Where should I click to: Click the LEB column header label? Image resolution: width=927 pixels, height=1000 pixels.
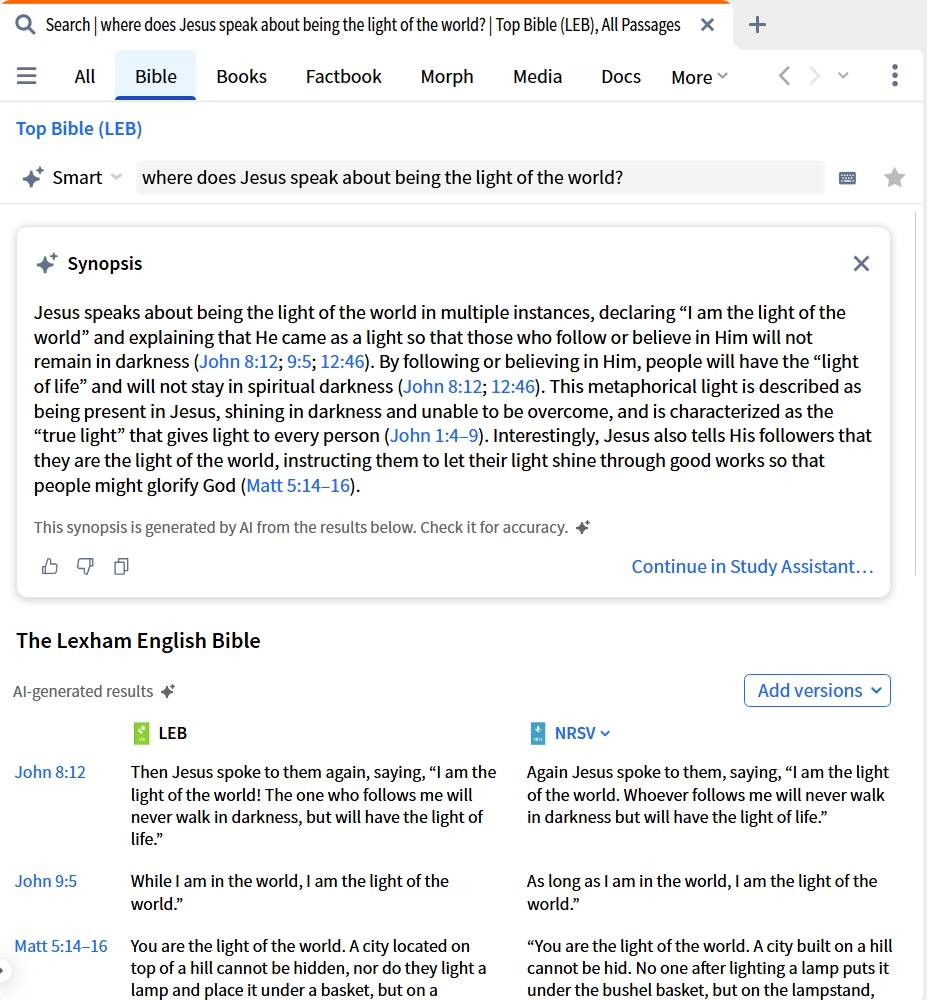click(x=173, y=733)
